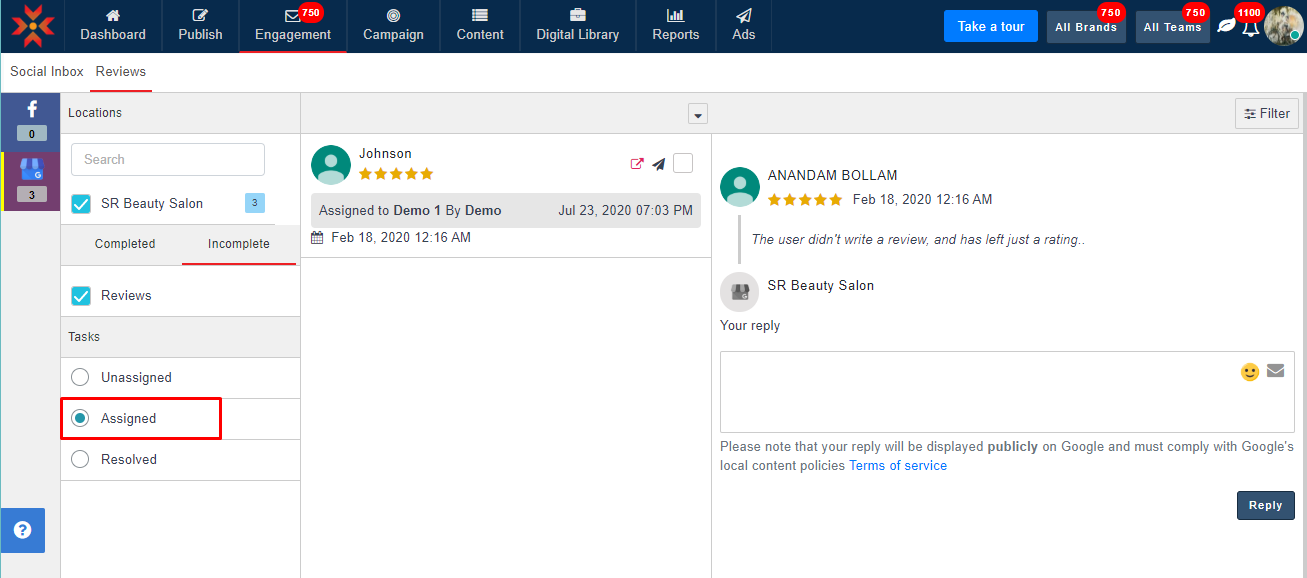Screen dimensions: 1307x578
Task: Open the external link icon on Johnson's review
Action: [x=637, y=164]
